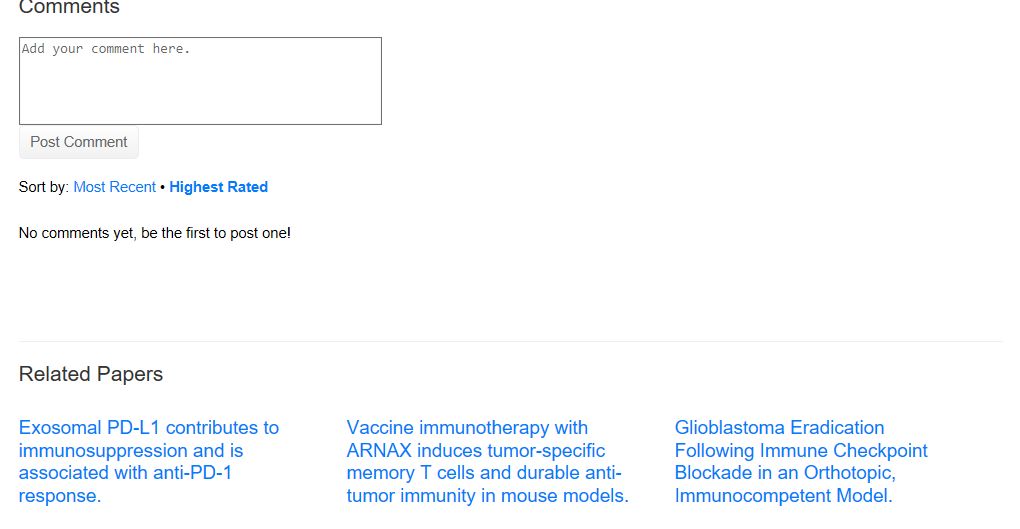Click the Related Papers heading
Viewport: 1020px width, 529px height.
91,374
